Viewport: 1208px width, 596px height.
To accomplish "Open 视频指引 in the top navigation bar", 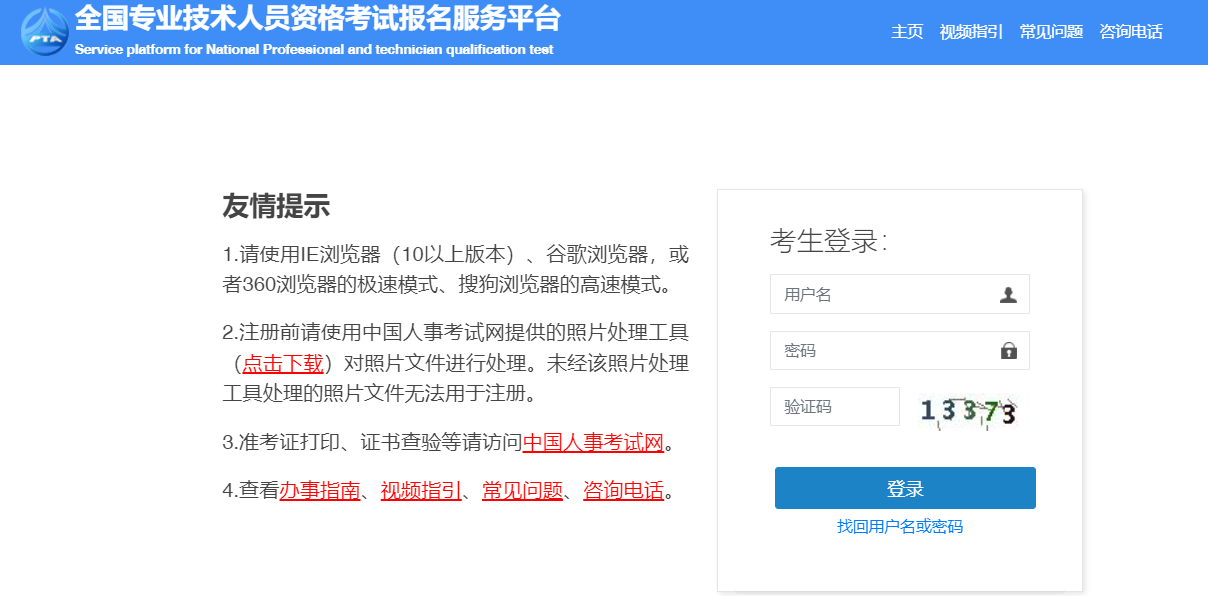I will 970,32.
